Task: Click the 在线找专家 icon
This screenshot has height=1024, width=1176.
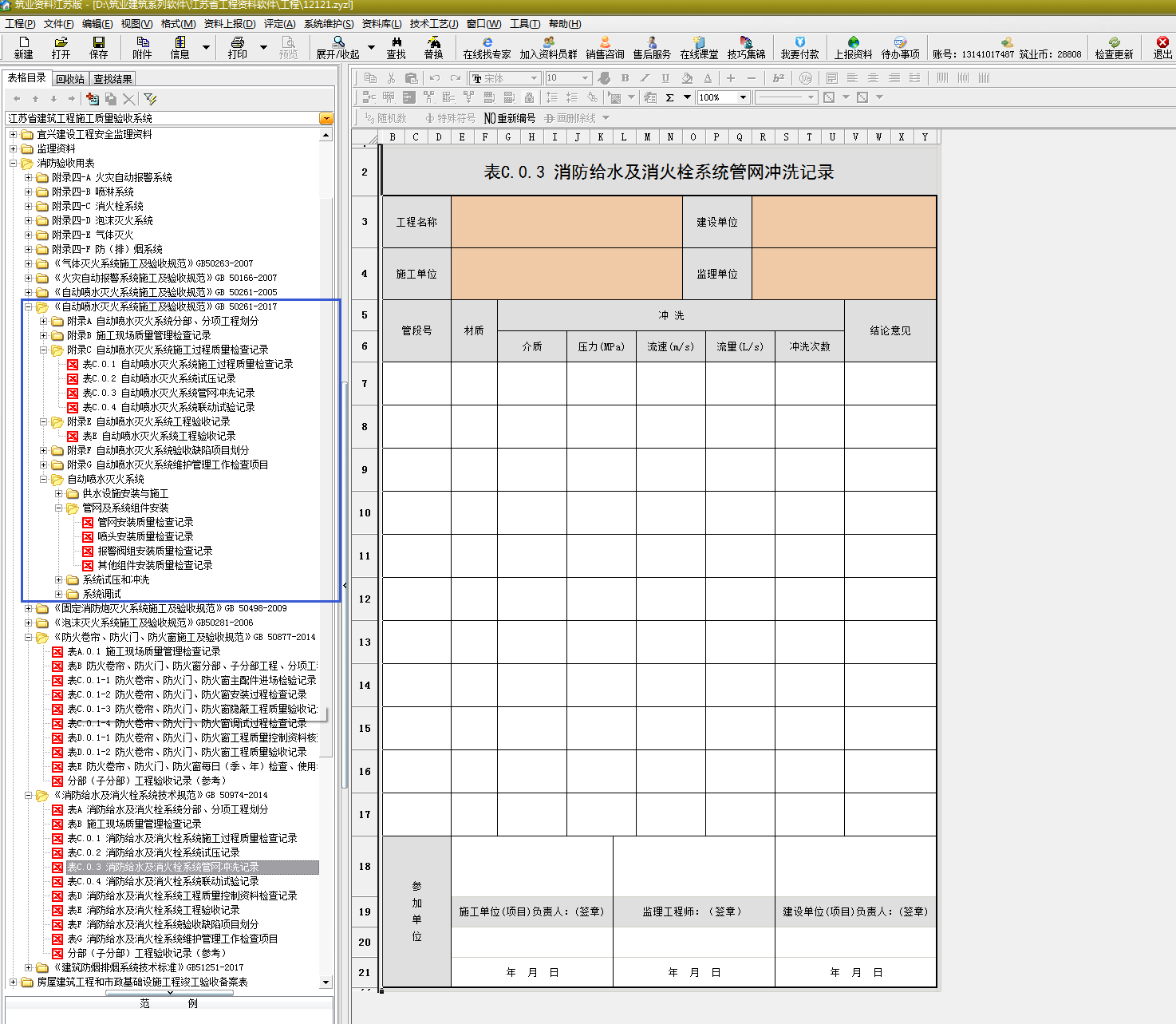Action: (487, 48)
